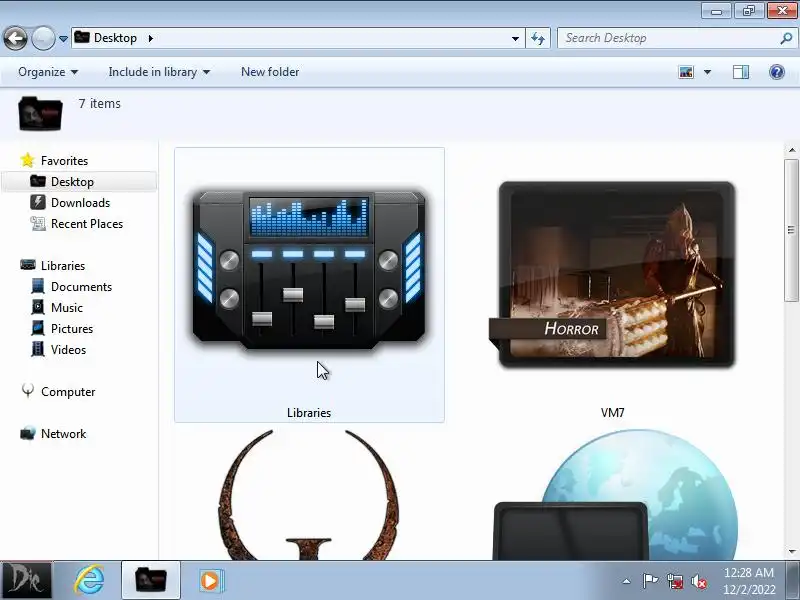The height and width of the screenshot is (600, 800).
Task: Click the greyed-out Forward navigation button
Action: (43, 38)
